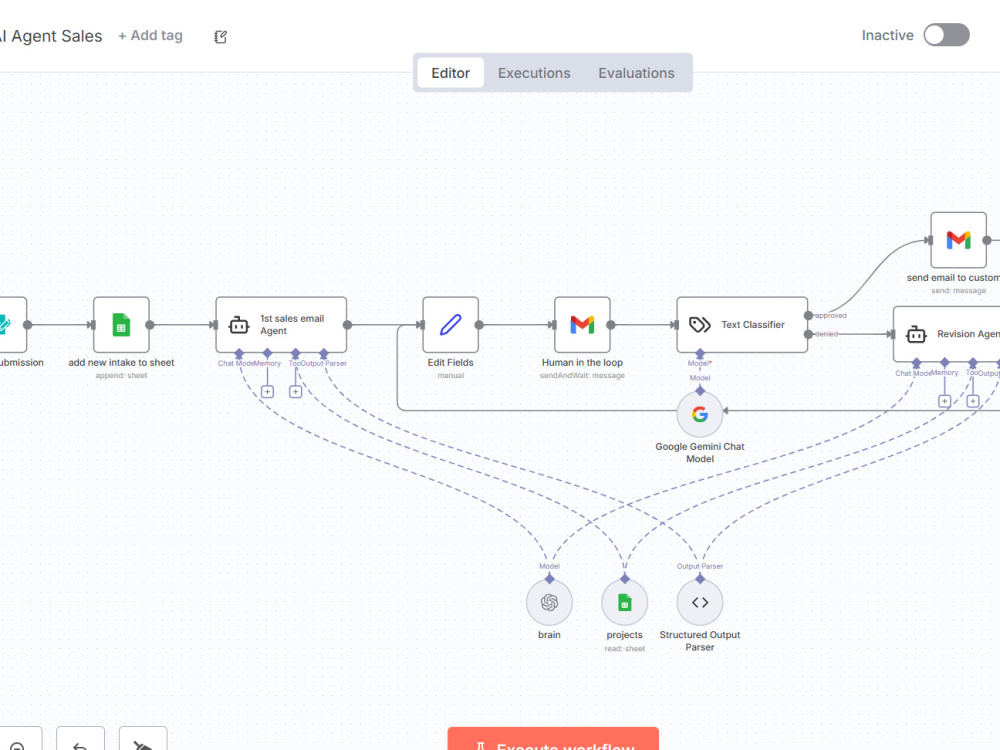Screen dimensions: 1000x750
Task: Switch to the Executions tab
Action: tap(534, 73)
